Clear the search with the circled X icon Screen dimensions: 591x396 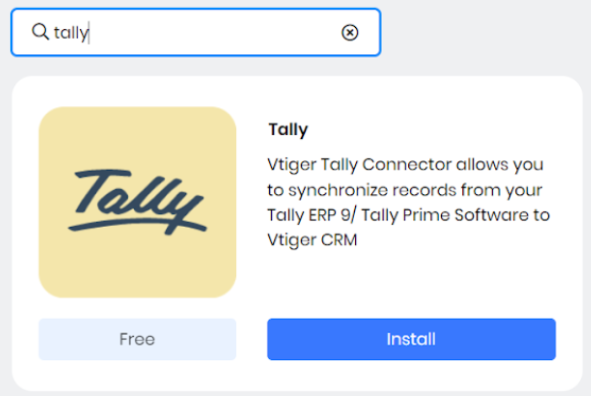(x=350, y=32)
